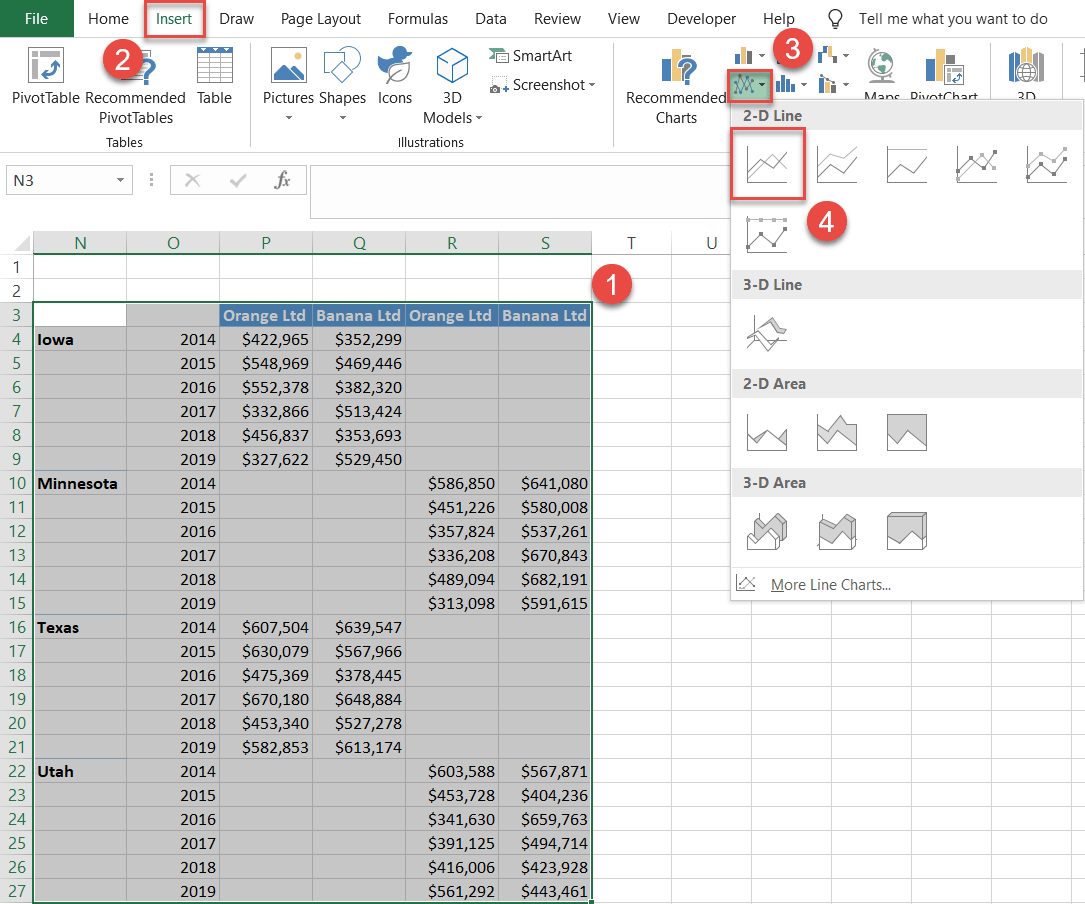
Task: Expand the 3D Models dropdown arrow
Action: (x=479, y=118)
